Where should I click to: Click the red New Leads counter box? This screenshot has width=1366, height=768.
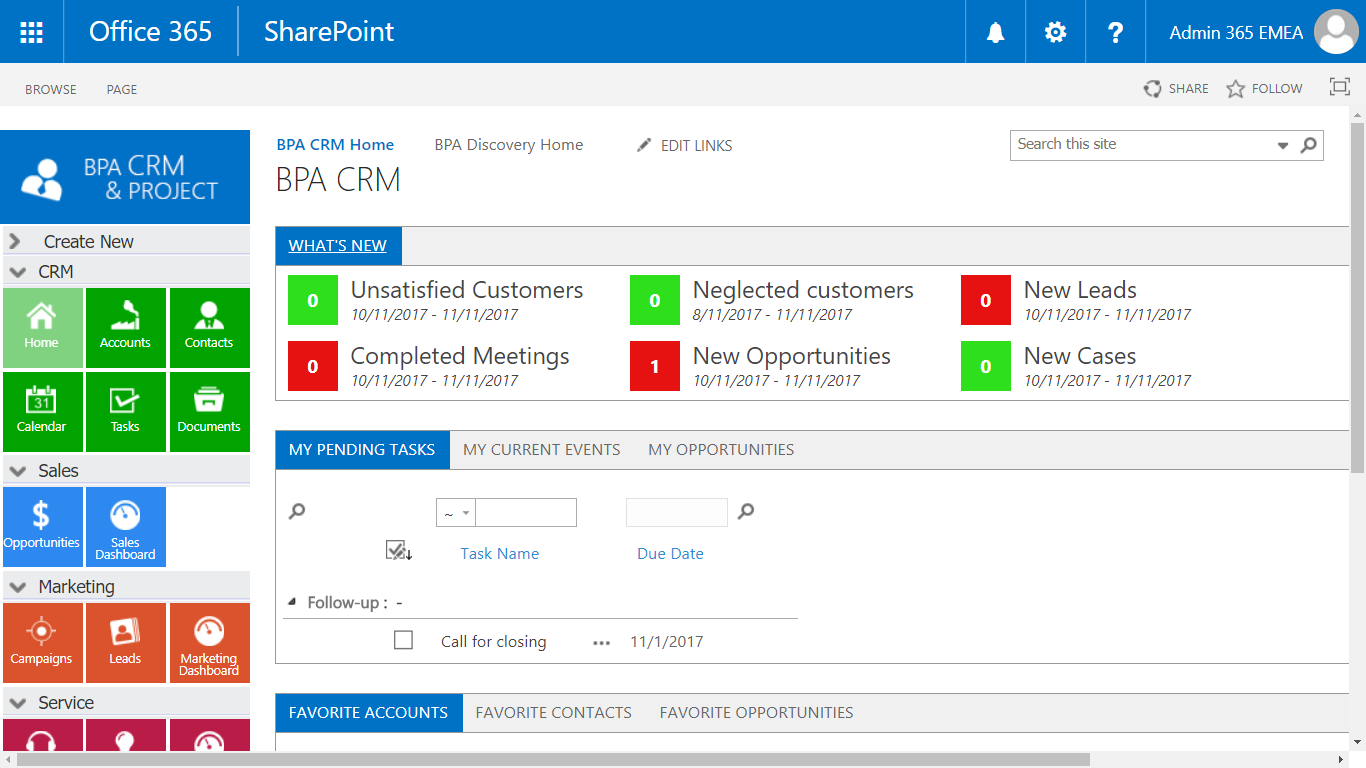coord(985,300)
